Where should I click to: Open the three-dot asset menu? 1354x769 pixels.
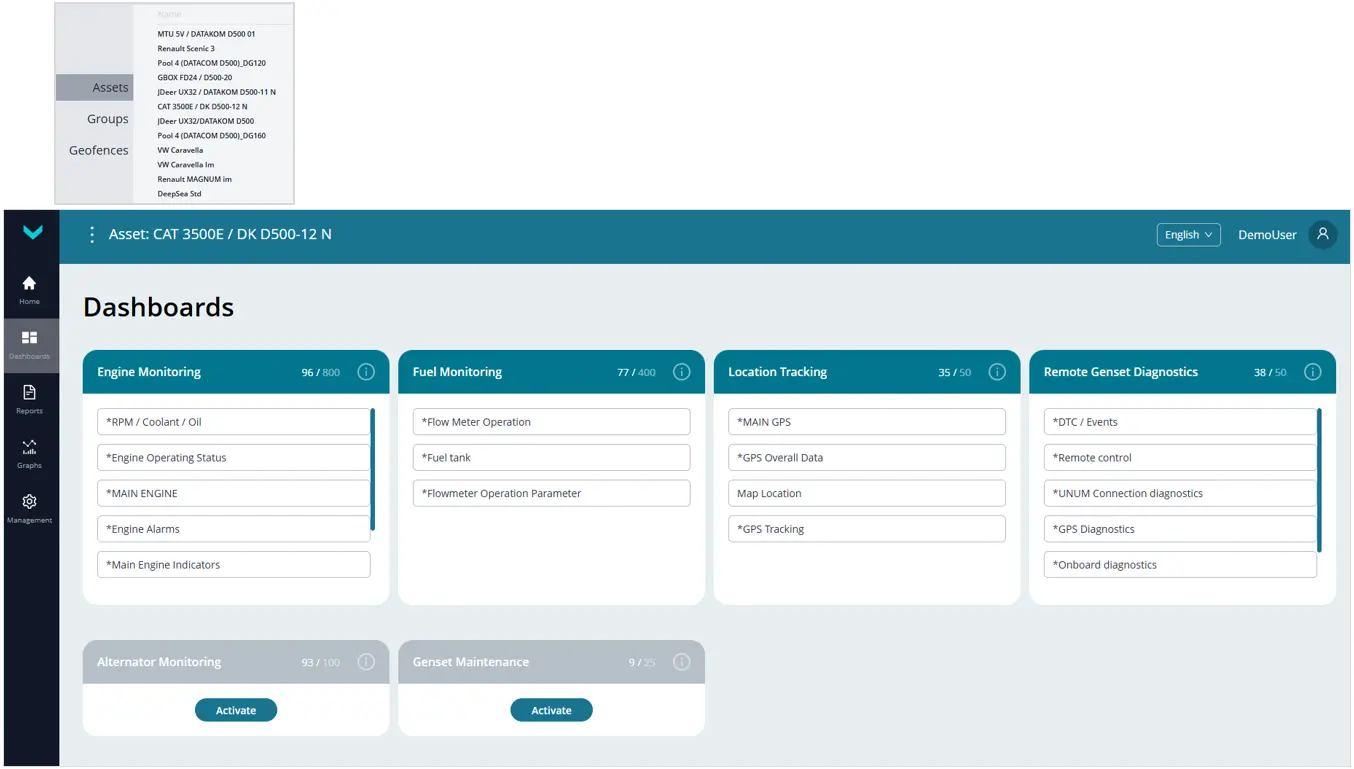tap(92, 234)
